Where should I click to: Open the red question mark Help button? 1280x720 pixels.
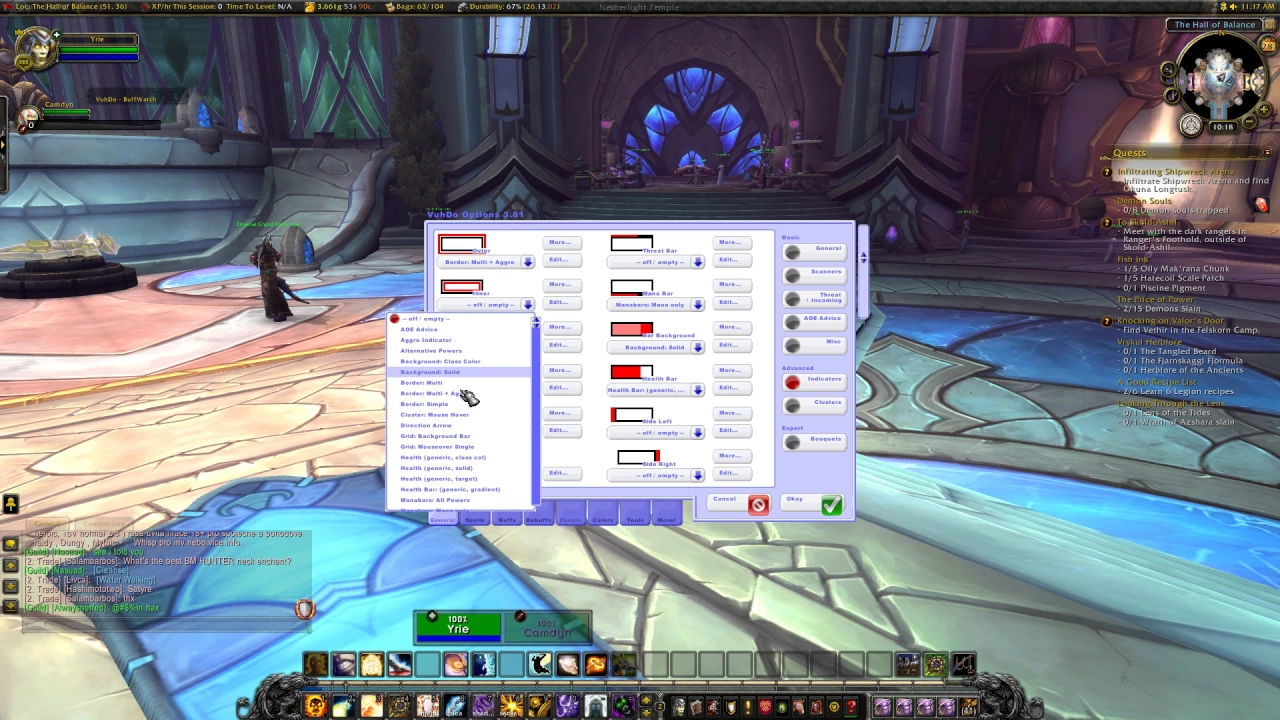click(851, 706)
